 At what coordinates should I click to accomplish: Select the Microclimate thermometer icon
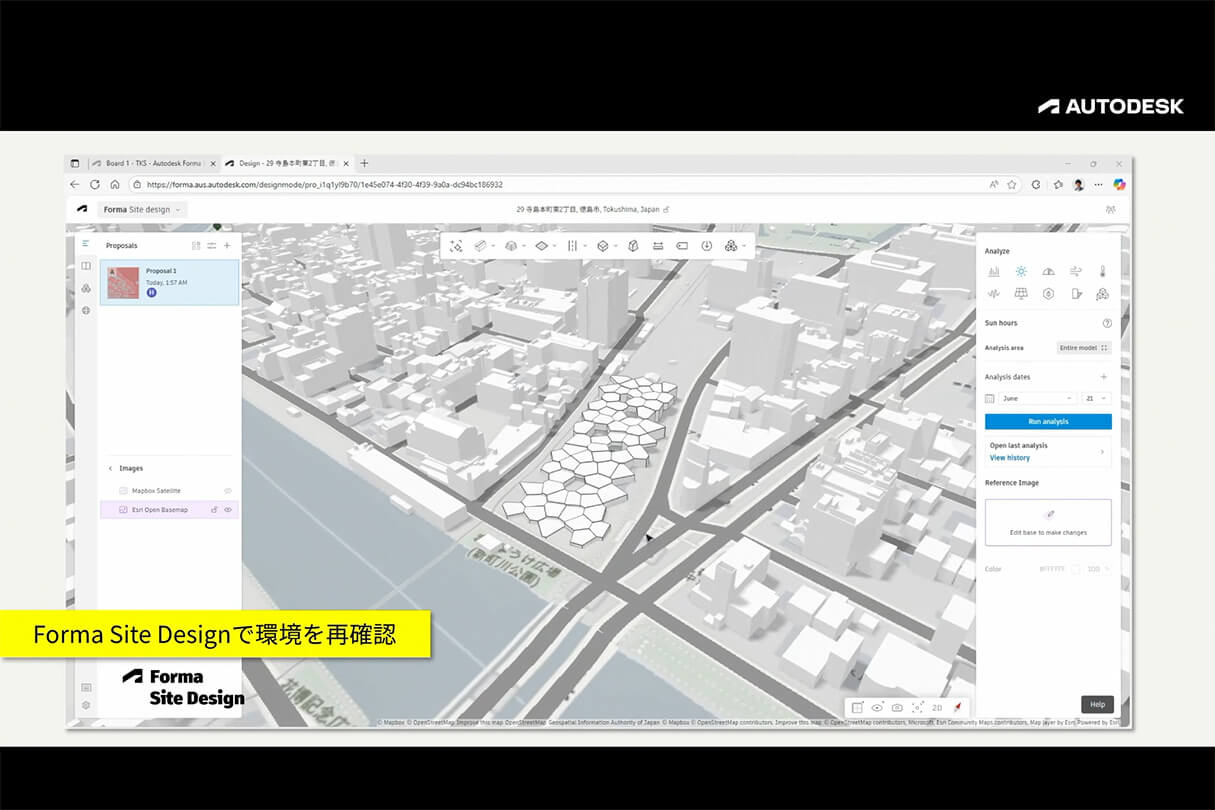[1103, 271]
